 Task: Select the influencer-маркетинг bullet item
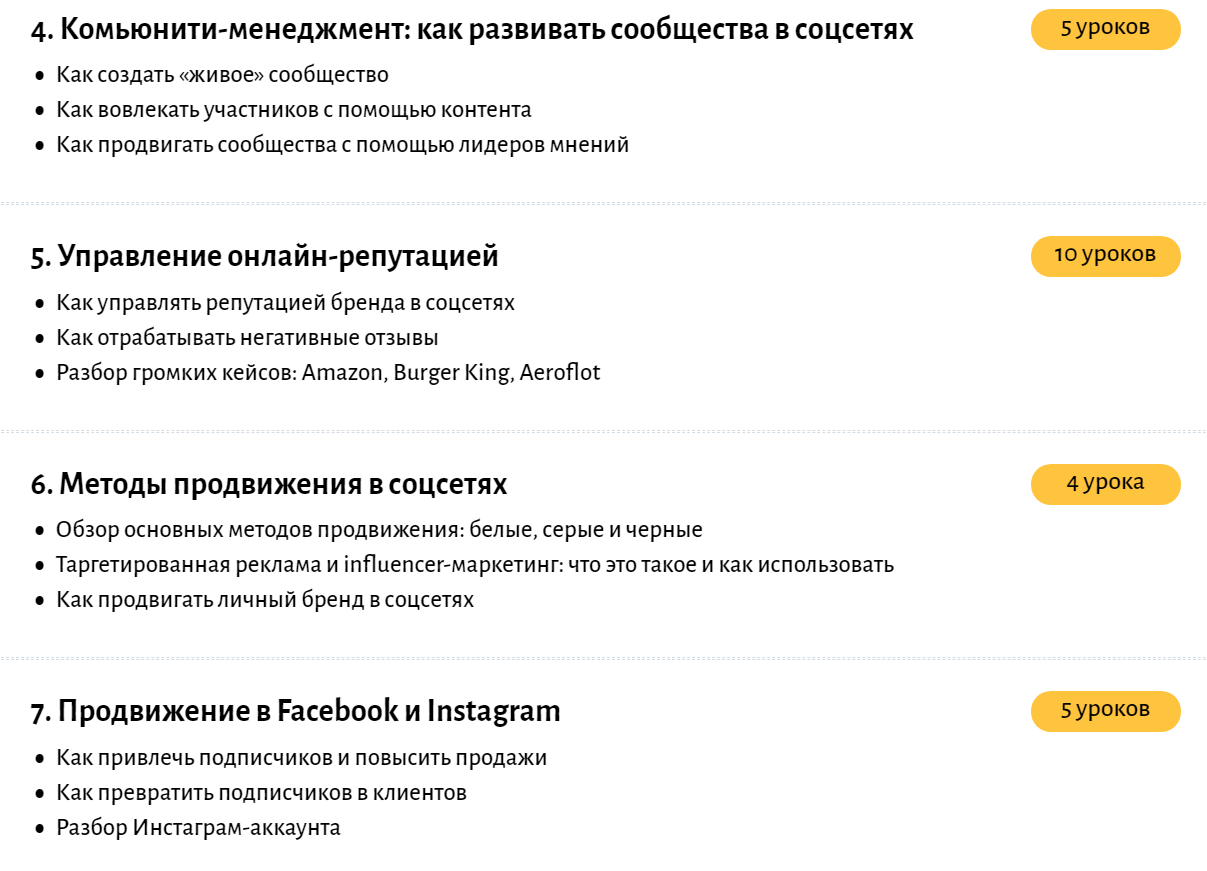475,565
